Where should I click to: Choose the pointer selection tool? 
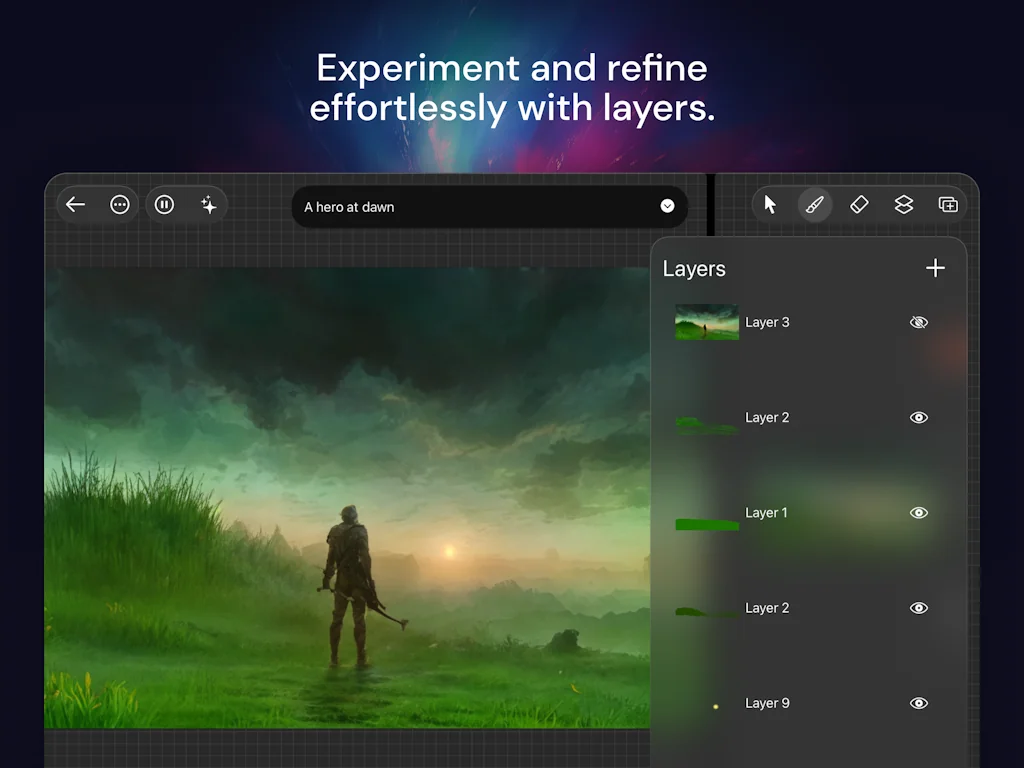pos(769,204)
